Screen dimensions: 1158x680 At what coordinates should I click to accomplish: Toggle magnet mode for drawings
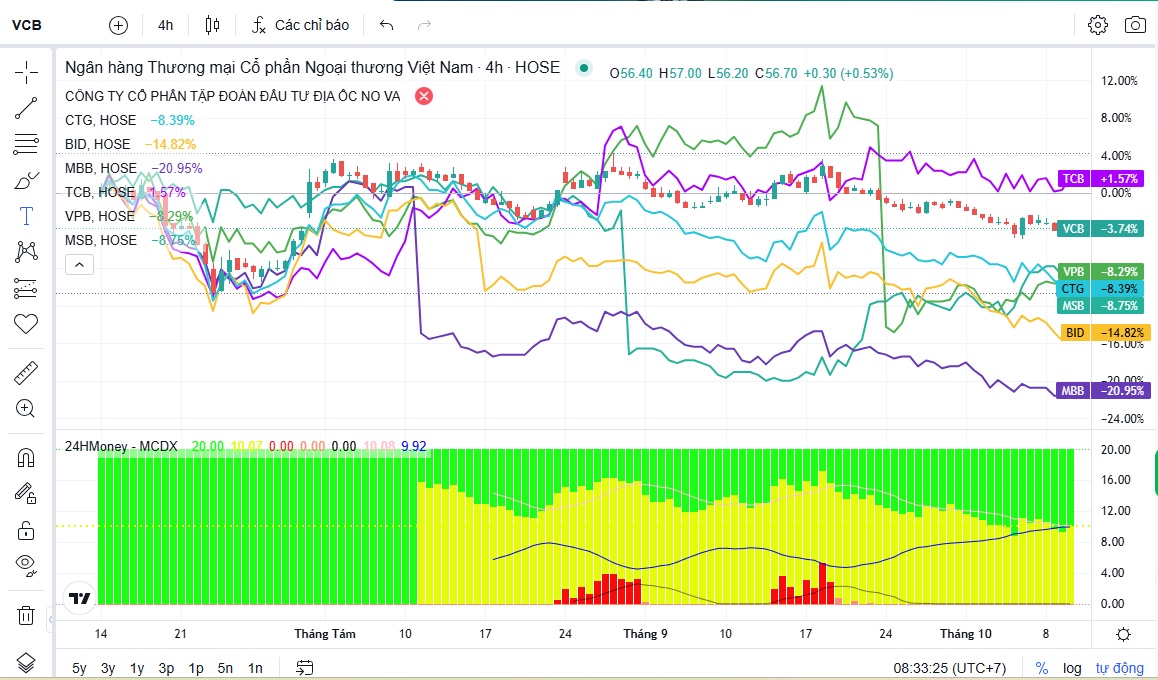(x=26, y=459)
